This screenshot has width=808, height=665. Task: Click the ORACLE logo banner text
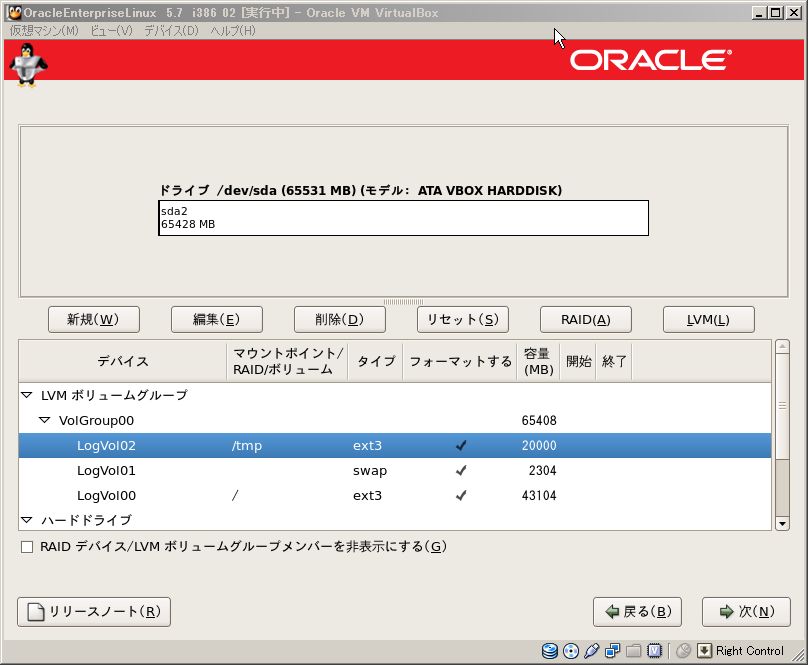pos(650,60)
